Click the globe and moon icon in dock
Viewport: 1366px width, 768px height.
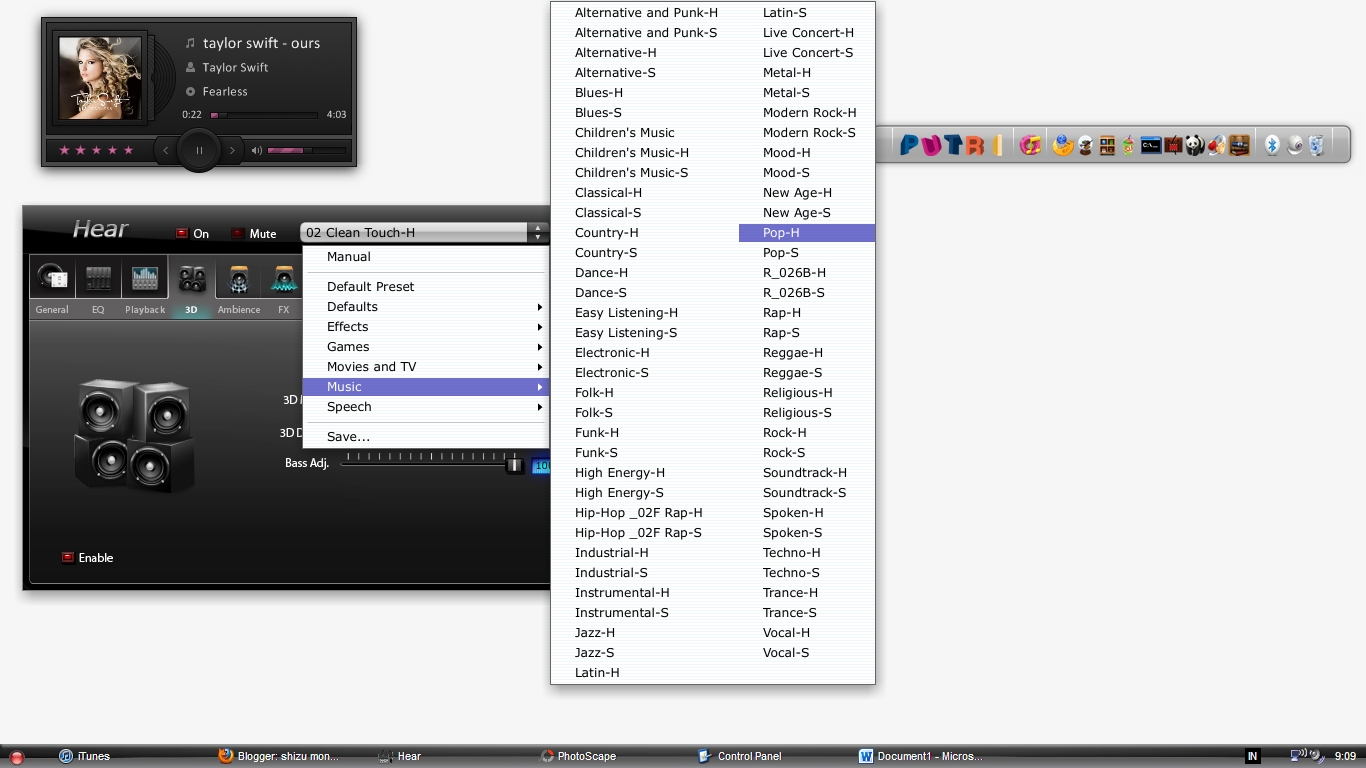[x=1063, y=146]
